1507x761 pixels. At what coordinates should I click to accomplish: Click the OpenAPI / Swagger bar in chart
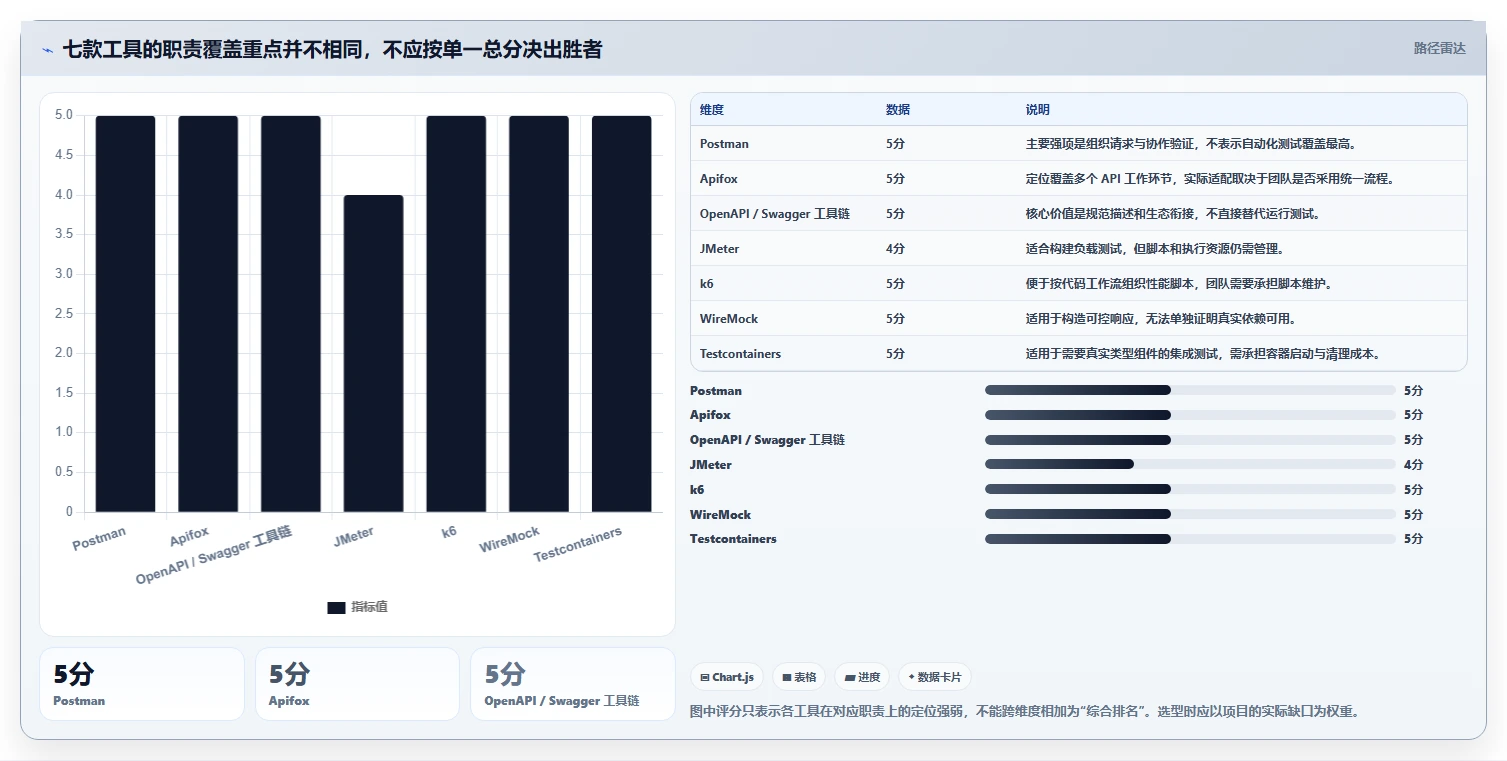291,314
